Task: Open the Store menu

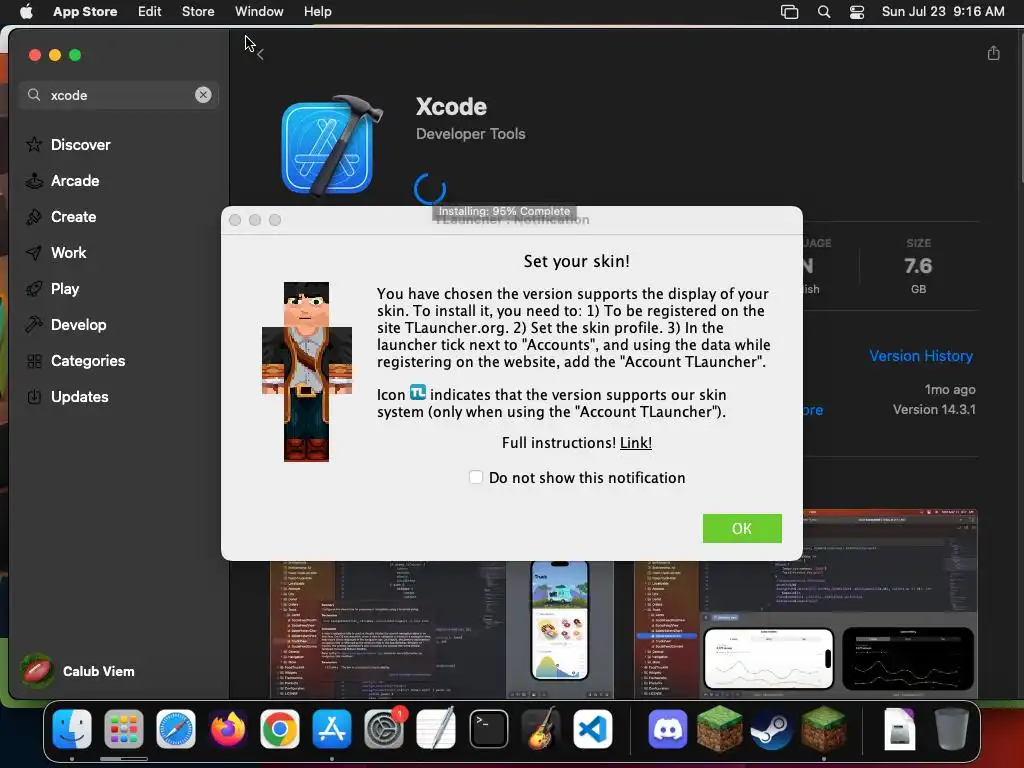Action: pos(198,12)
